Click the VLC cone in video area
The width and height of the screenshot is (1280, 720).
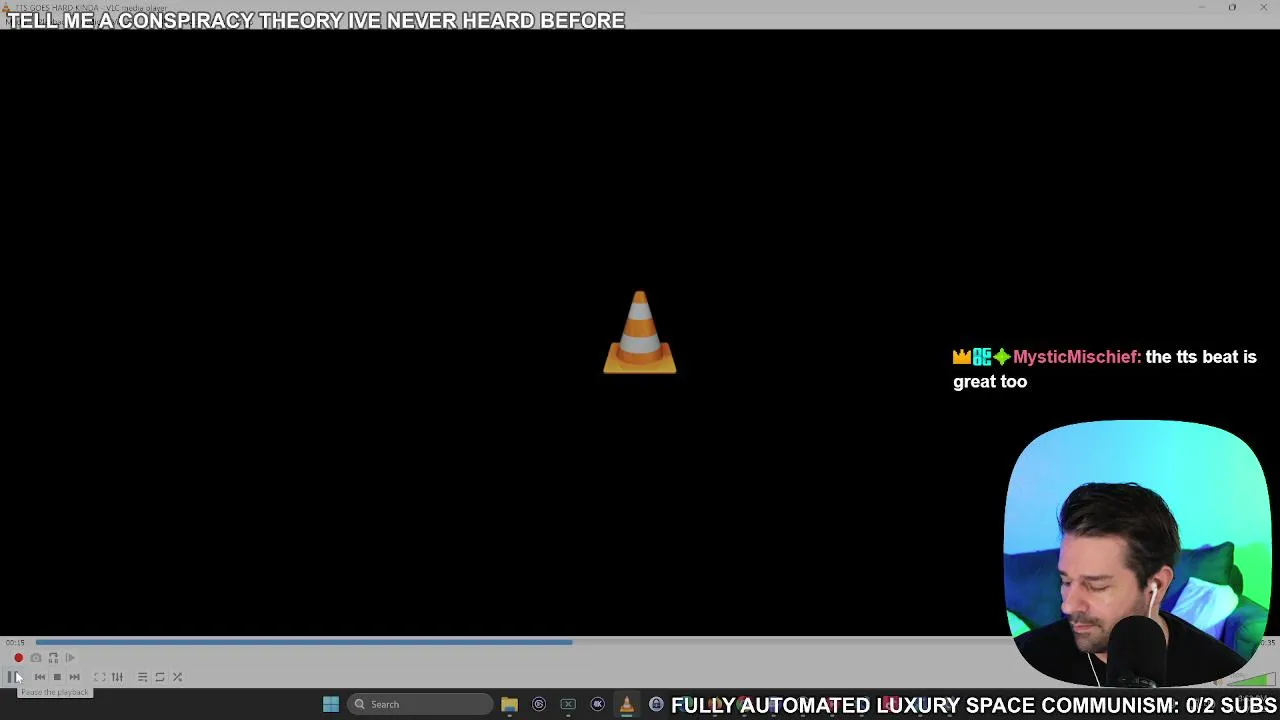[640, 332]
